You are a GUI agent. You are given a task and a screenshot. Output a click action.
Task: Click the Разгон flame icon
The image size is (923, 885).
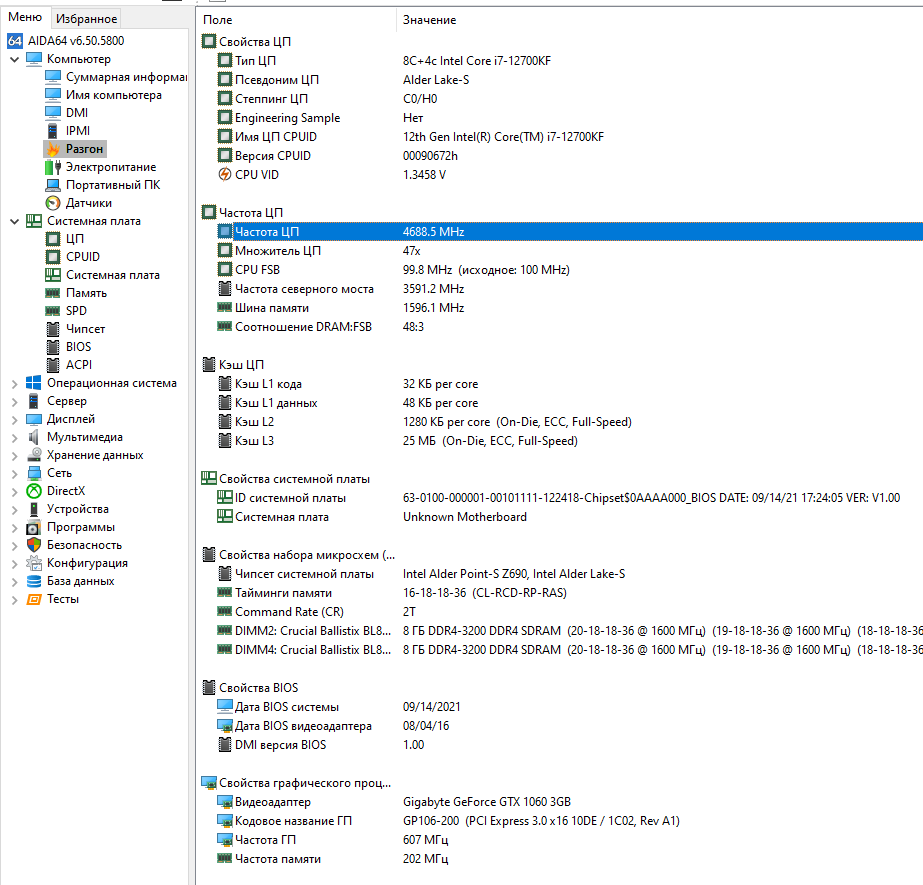pos(53,149)
